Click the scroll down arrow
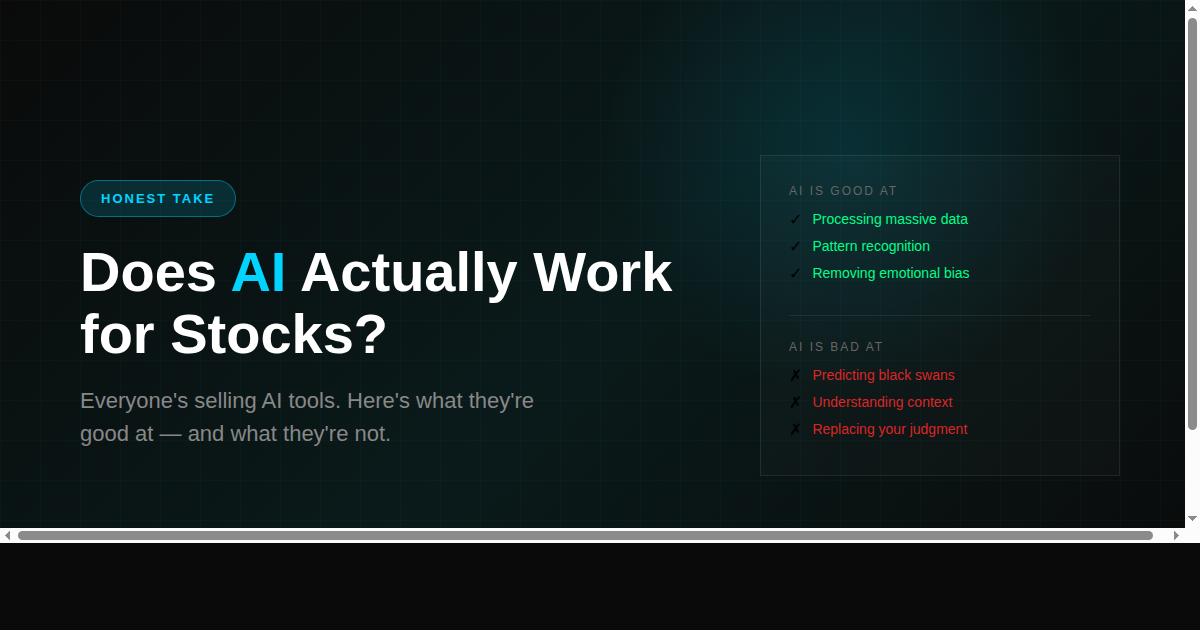 [x=1192, y=519]
